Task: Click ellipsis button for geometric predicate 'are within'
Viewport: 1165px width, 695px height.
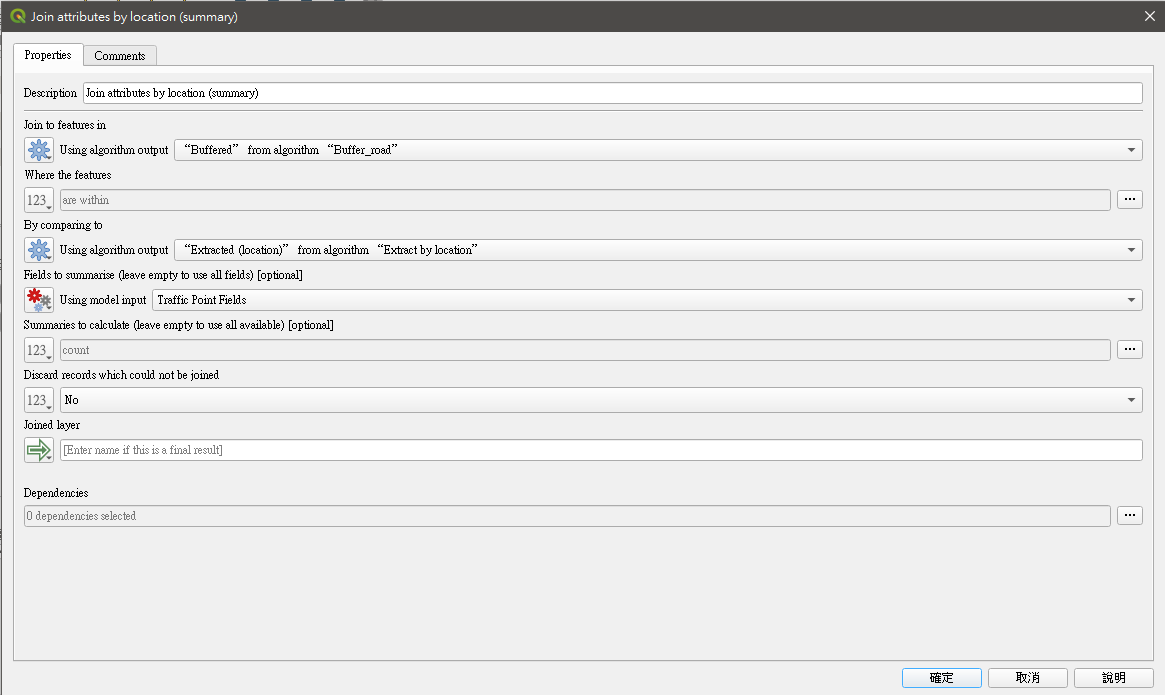Action: [1129, 200]
